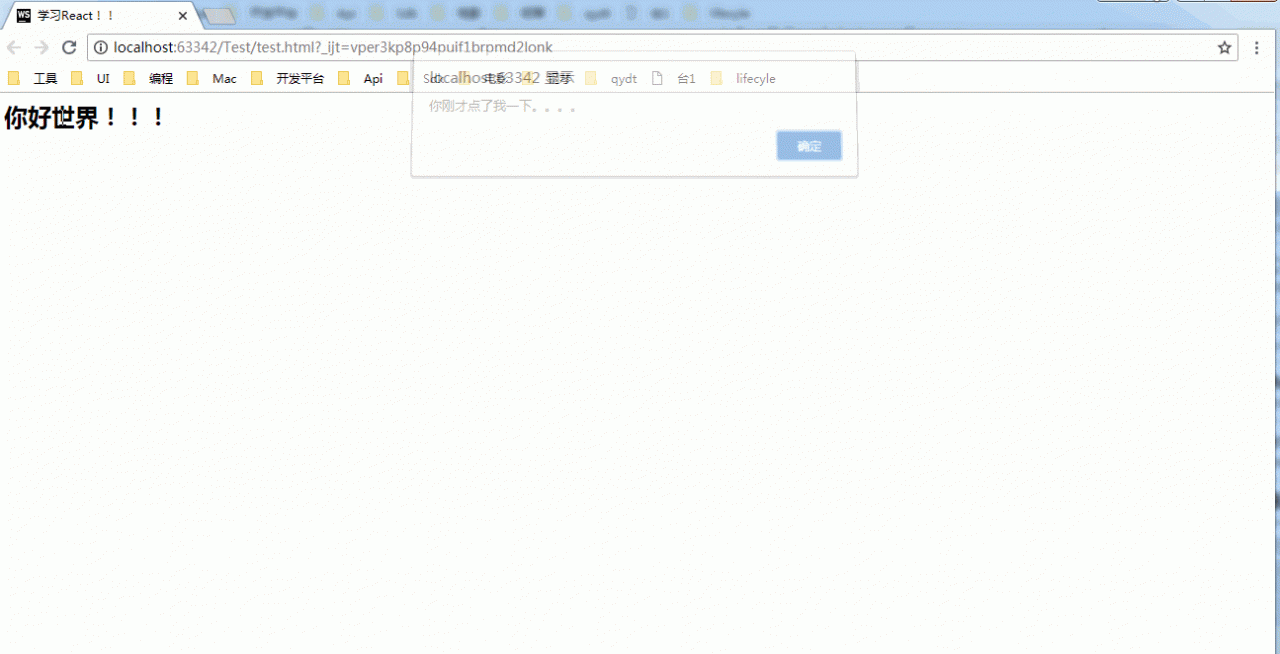View site information icon beside localhost URL
Image resolution: width=1280 pixels, height=654 pixels.
[100, 47]
